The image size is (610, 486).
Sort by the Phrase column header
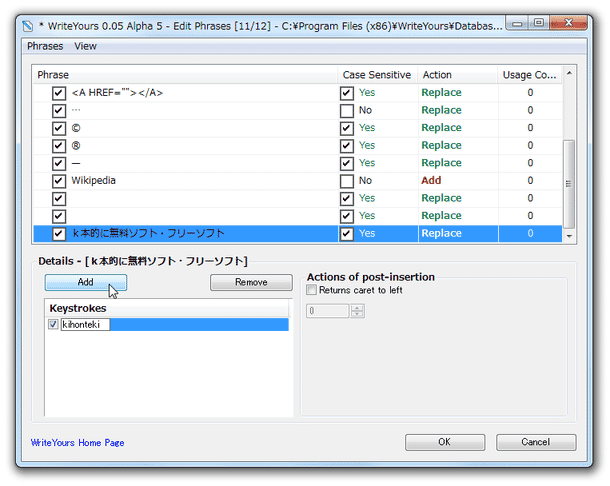185,75
